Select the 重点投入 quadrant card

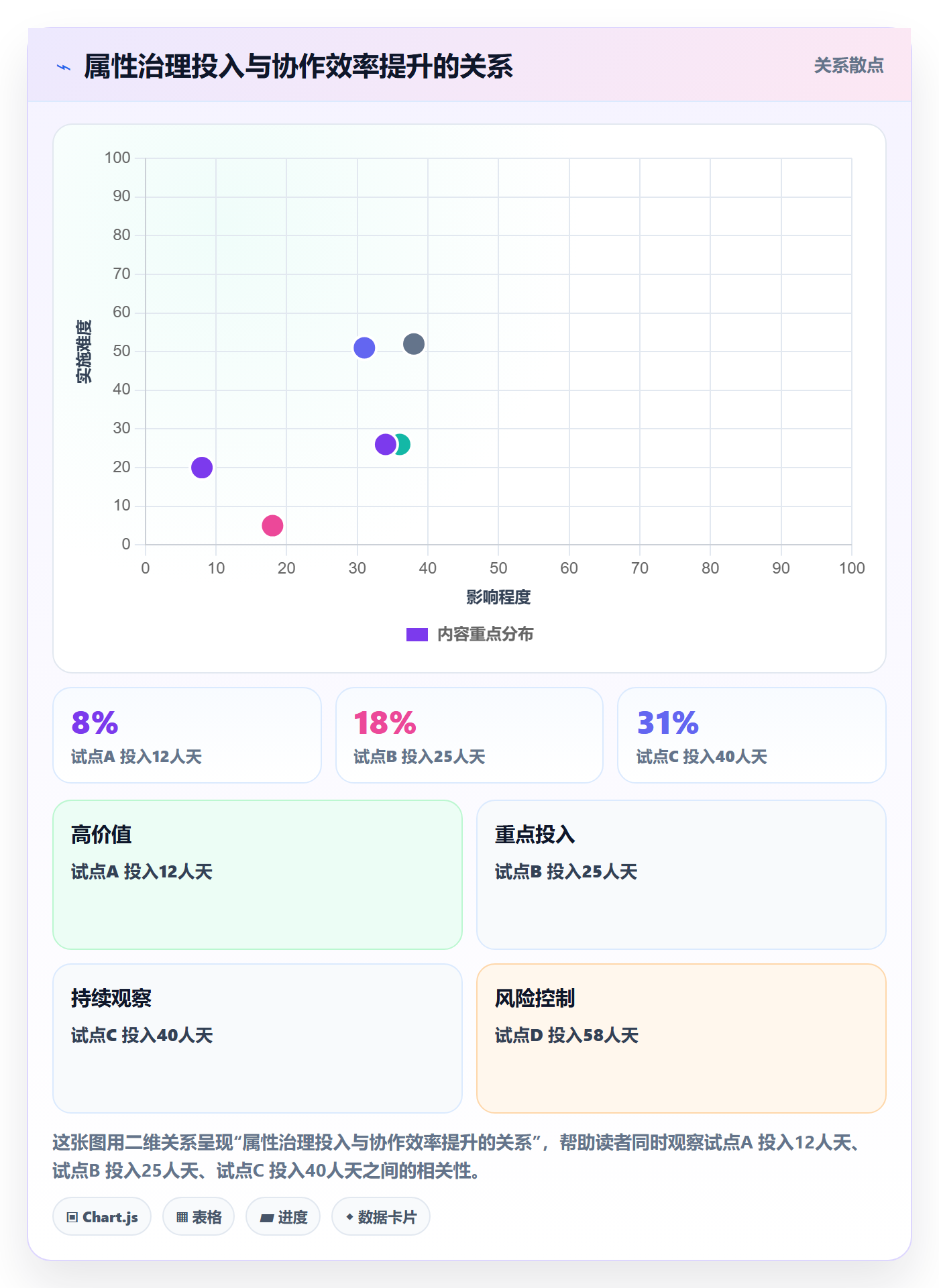[x=681, y=875]
